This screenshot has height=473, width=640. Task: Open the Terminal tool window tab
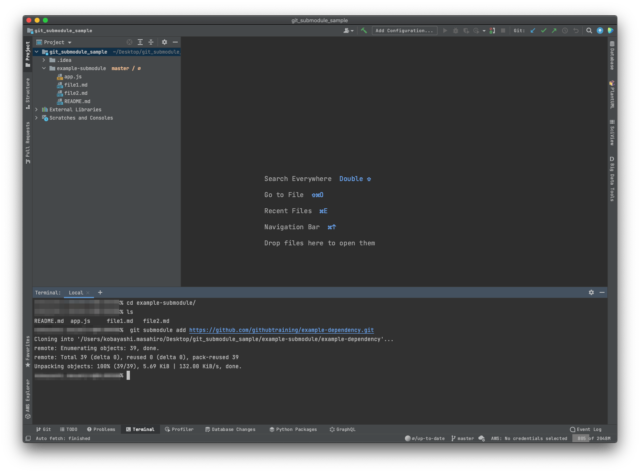pyautogui.click(x=140, y=429)
